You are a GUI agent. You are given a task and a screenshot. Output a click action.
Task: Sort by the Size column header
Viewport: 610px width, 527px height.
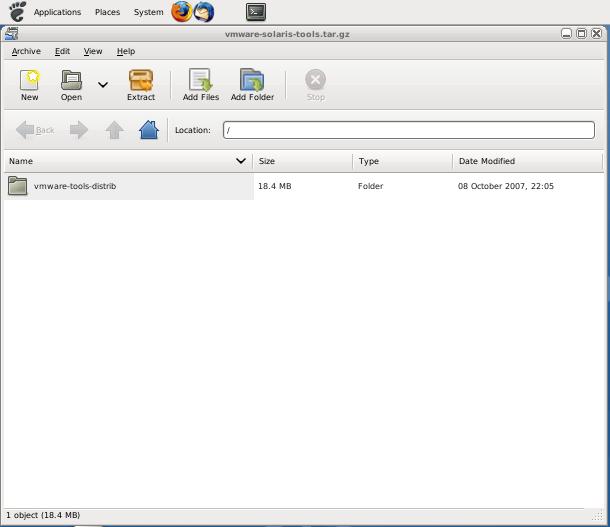302,161
